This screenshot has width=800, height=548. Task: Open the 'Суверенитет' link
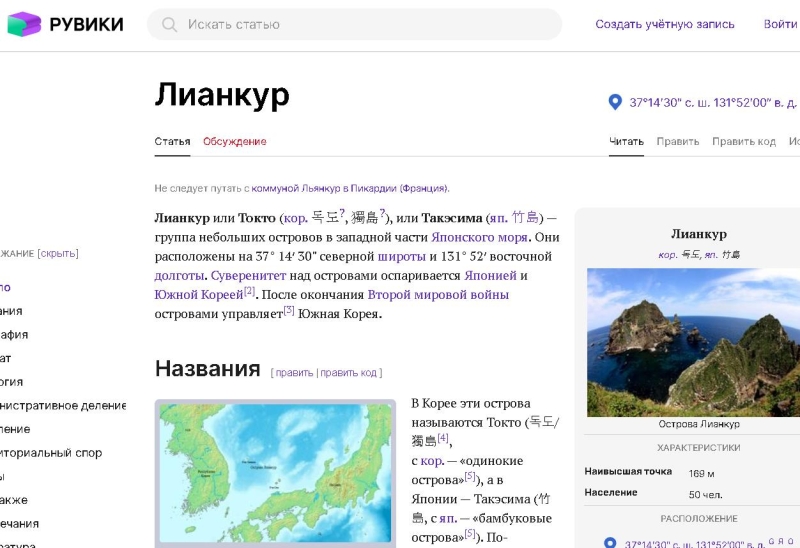tap(248, 276)
